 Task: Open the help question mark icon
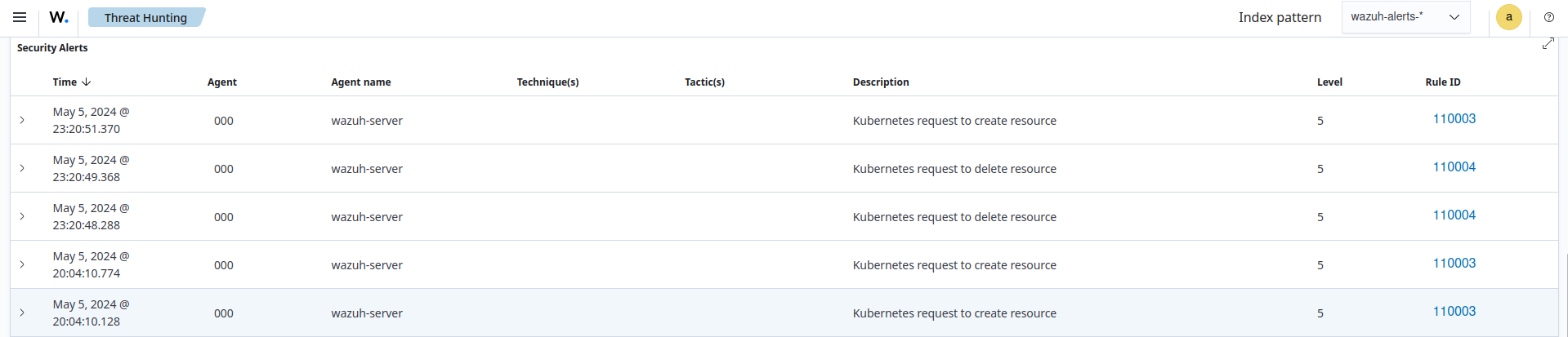coord(1548,17)
